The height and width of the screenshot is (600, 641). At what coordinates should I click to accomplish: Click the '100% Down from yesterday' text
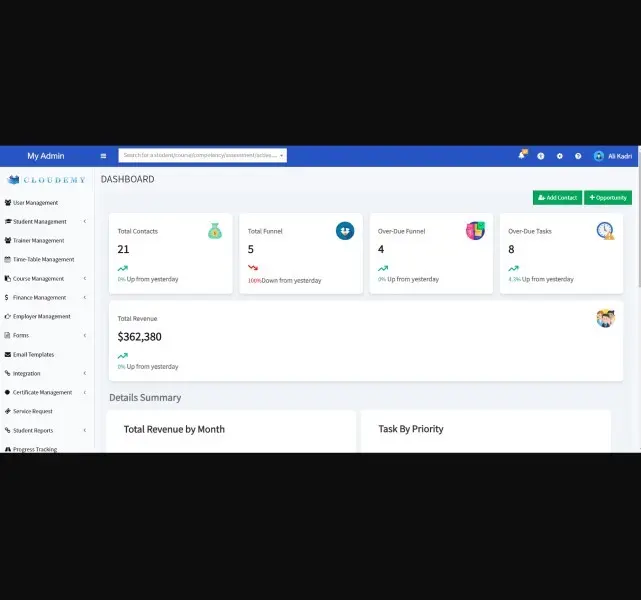coord(285,280)
